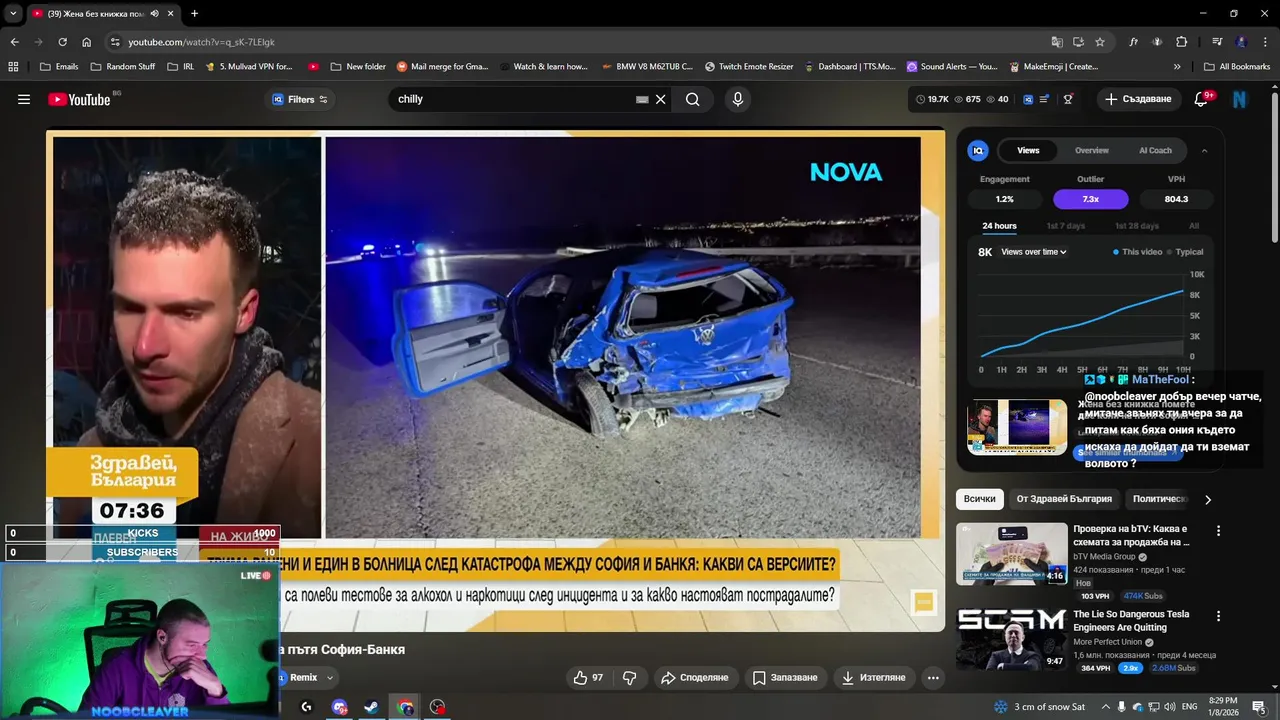This screenshot has width=1280, height=720.
Task: Open the YouTube guide hamburger menu
Action: point(24,99)
